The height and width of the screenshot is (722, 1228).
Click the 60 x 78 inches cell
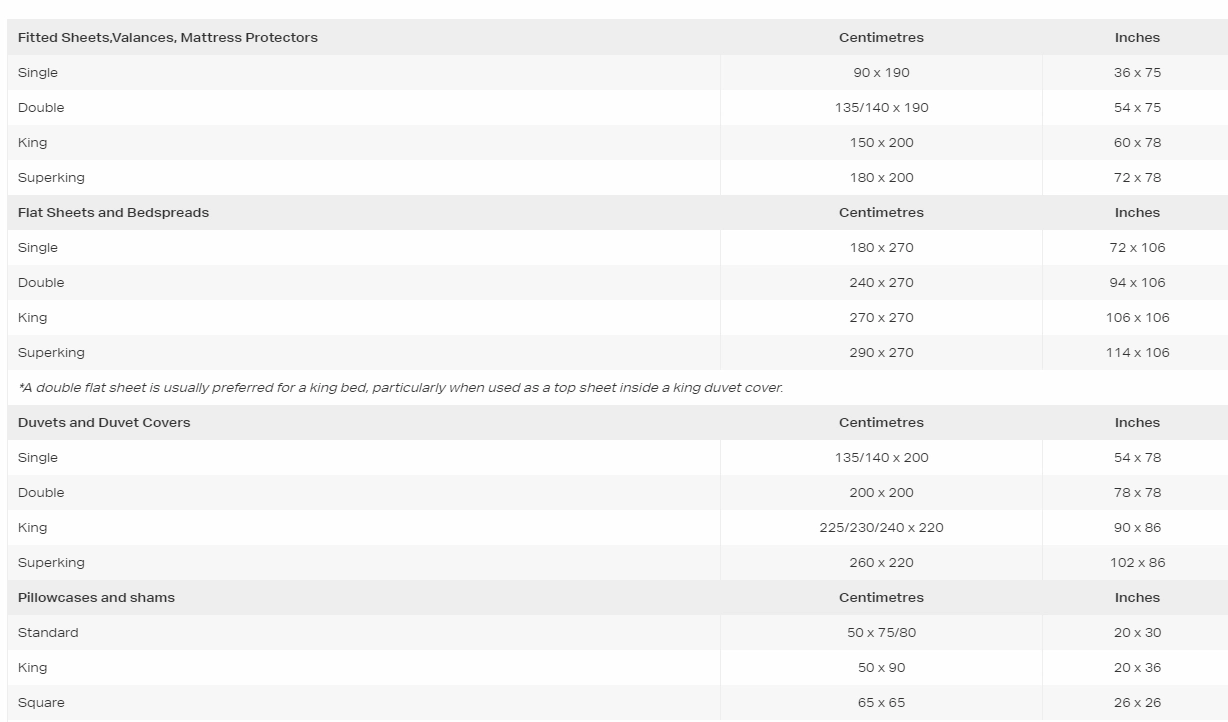1137,142
